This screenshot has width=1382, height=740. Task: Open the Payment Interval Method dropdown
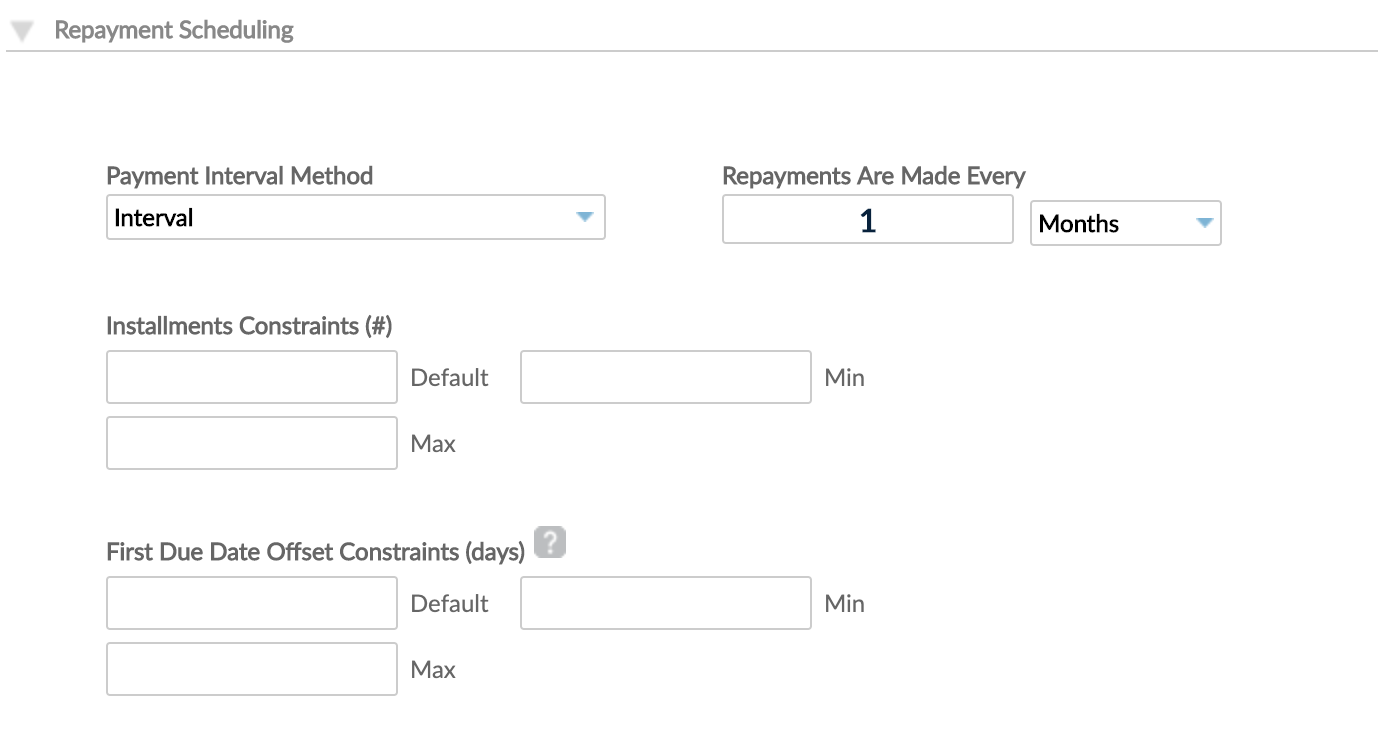click(355, 217)
